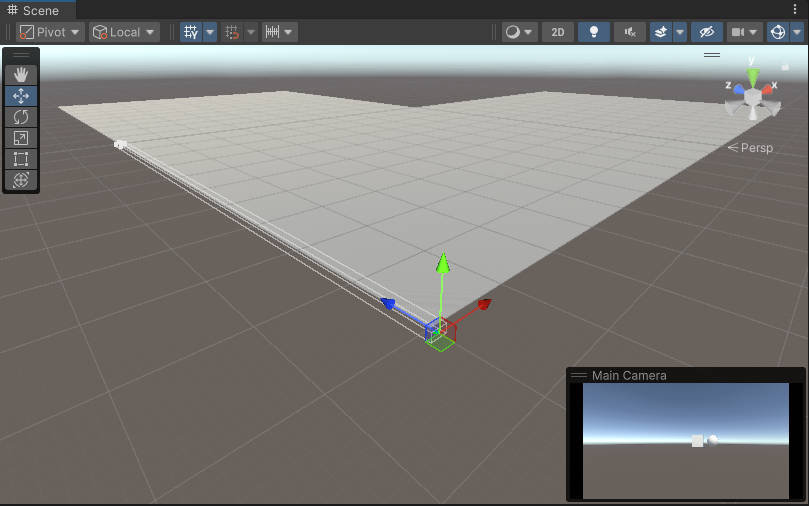Select the Rect tool
Viewport: 809px width, 506px height.
pos(21,159)
